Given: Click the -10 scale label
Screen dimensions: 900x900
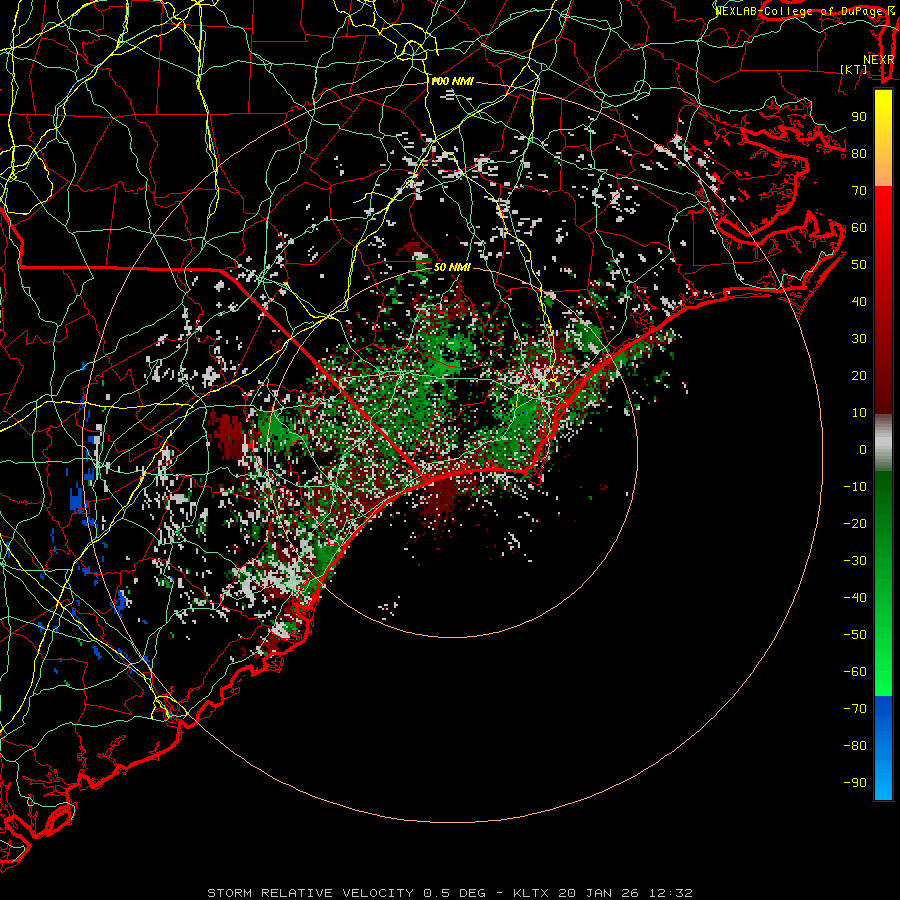Looking at the screenshot, I should pyautogui.click(x=855, y=487).
